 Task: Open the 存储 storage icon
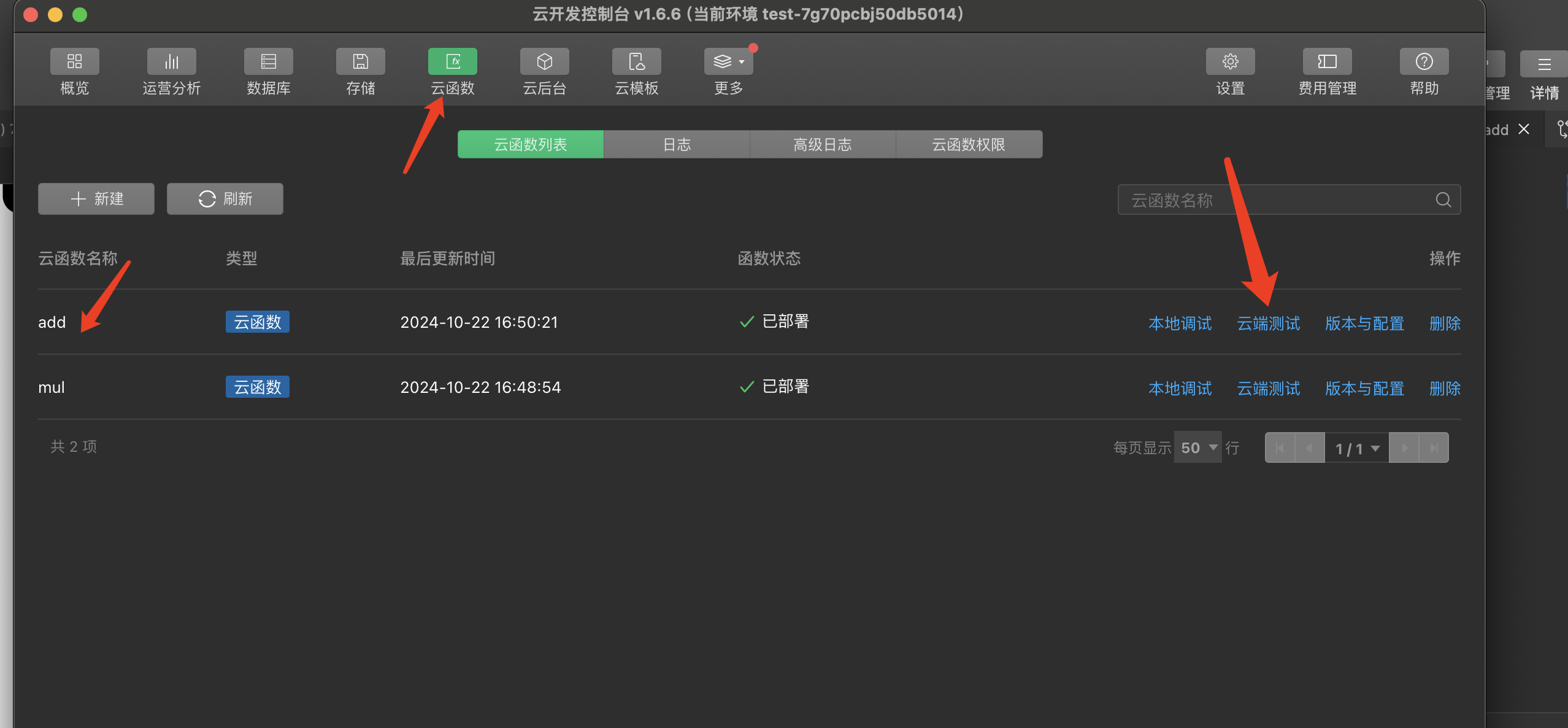click(360, 62)
